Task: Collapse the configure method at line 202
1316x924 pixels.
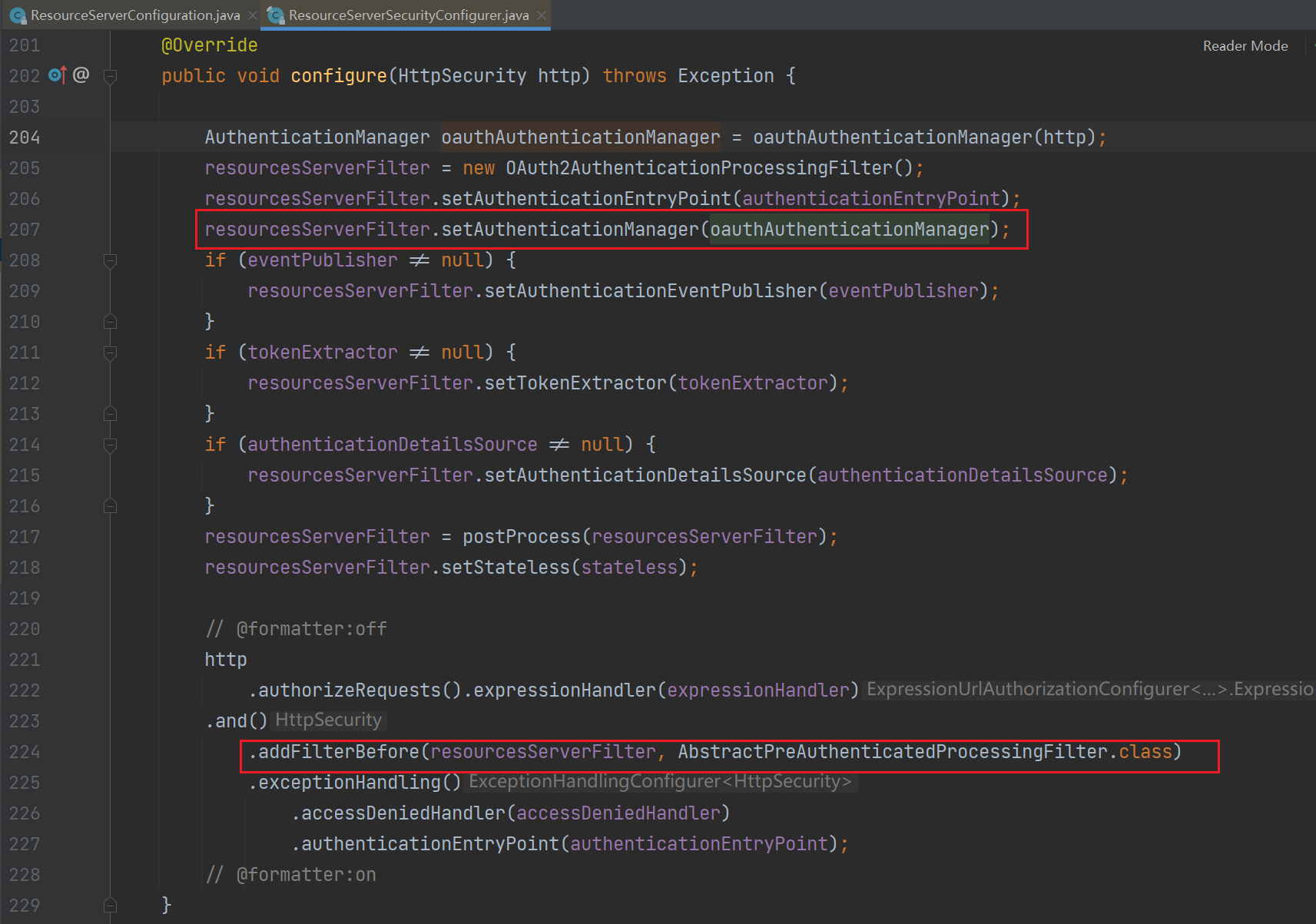Action: pos(110,76)
